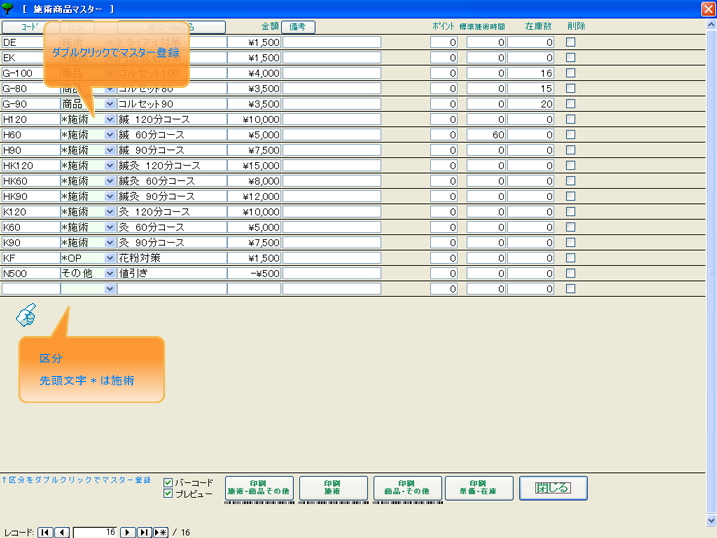This screenshot has height=538, width=717.
Task: Open the 区分 dropdown for row H60
Action: tap(110, 135)
